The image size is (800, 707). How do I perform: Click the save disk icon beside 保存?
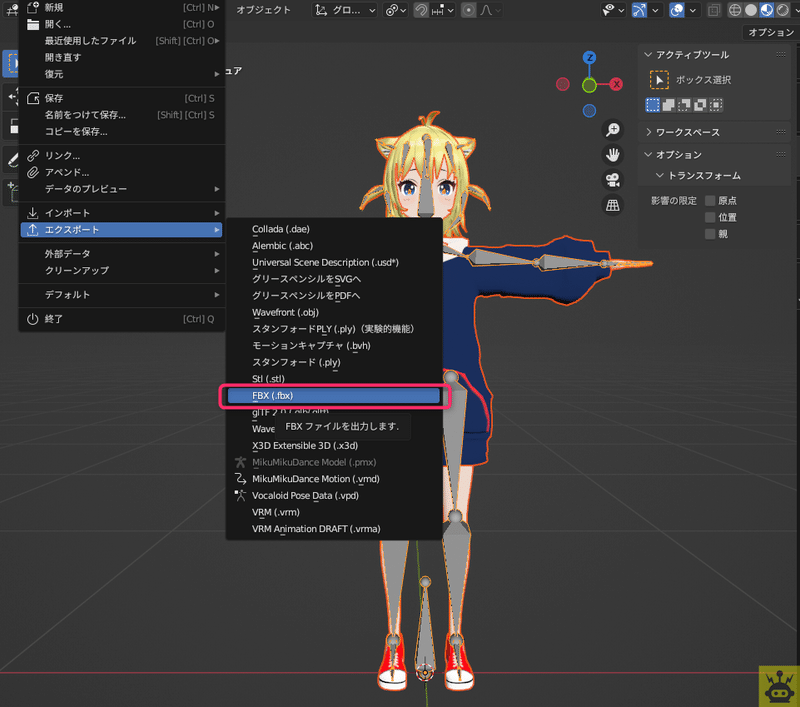coord(33,98)
